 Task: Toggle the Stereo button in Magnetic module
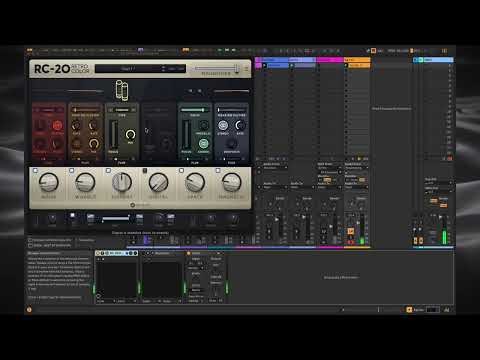[x=223, y=126]
